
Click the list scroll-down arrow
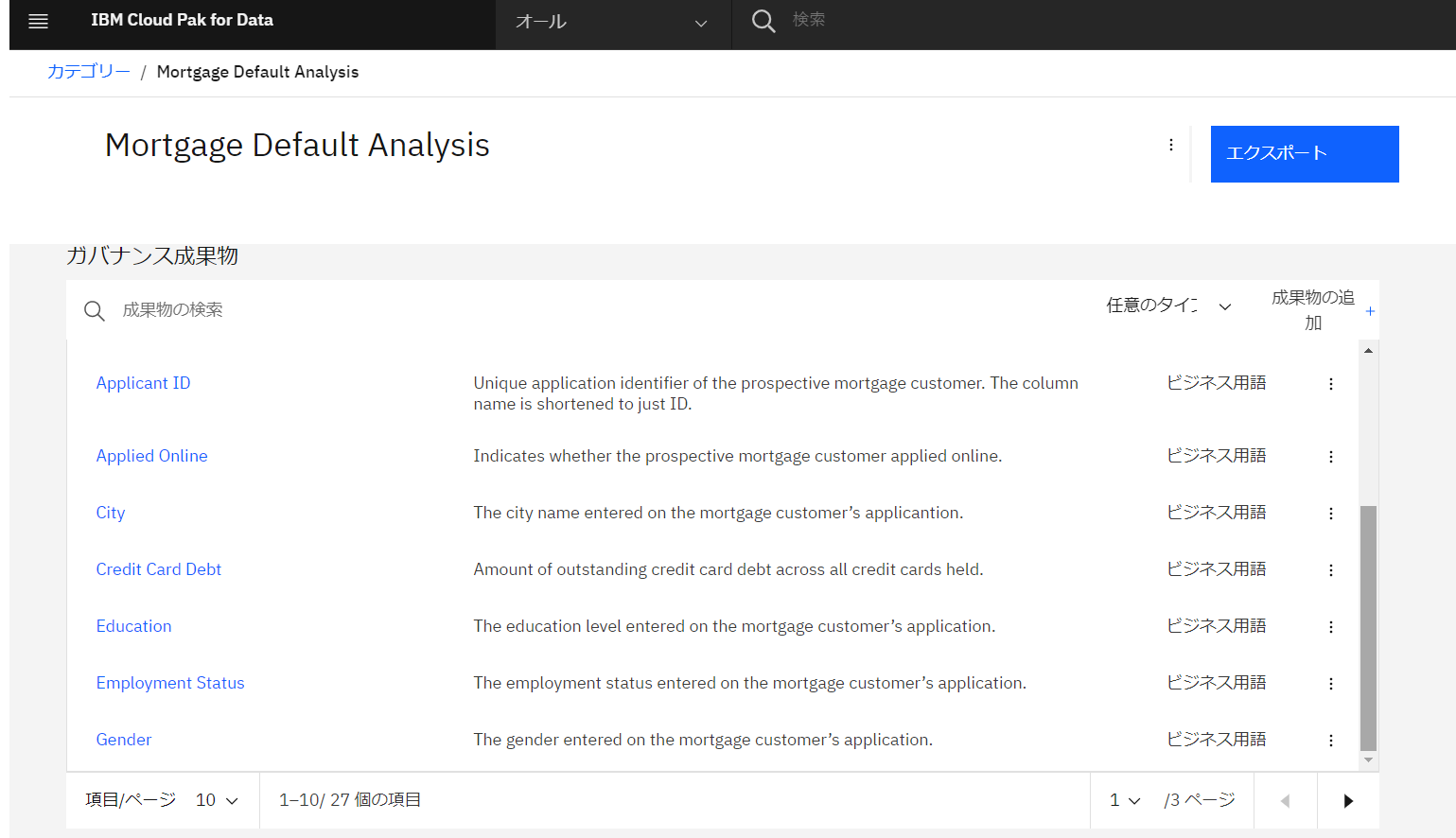click(1368, 760)
